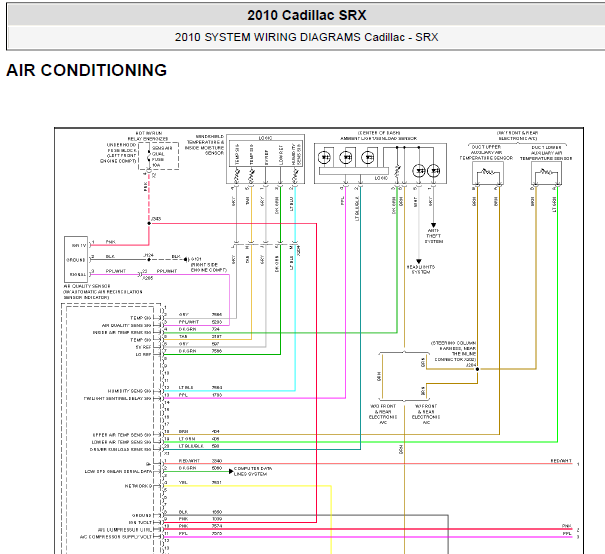Screen dimensions: 605x554
Task: Select the "LOW SPD GMLAN SERIAL DATA" pin label
Action: tap(118, 471)
